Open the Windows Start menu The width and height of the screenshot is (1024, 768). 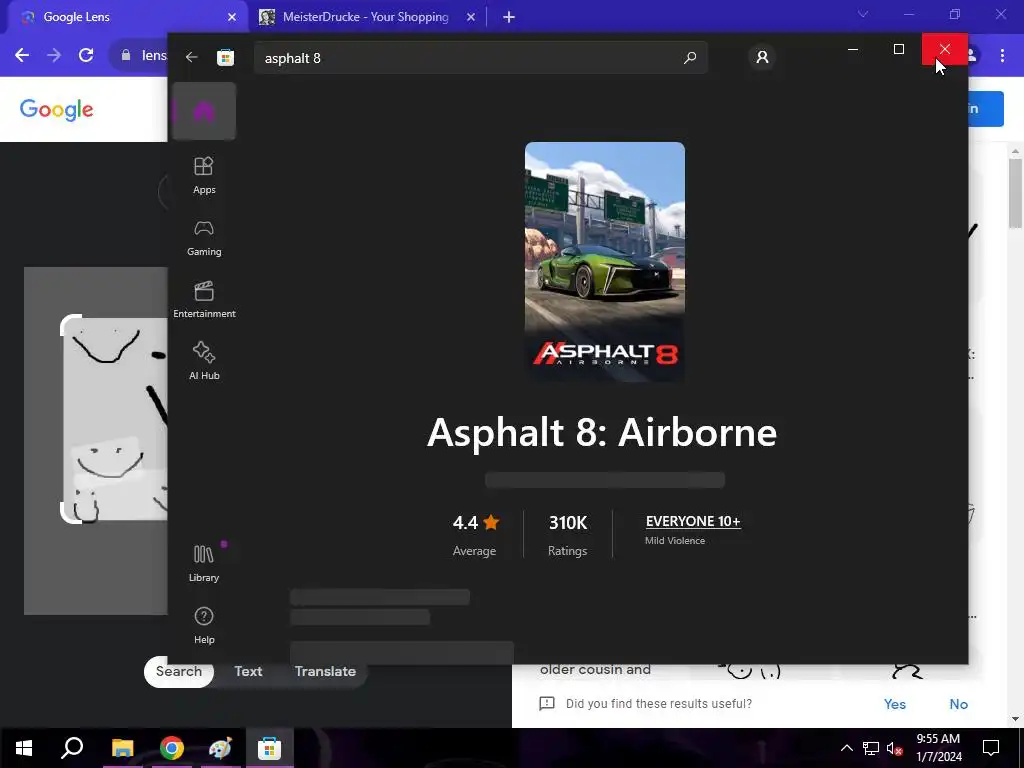coord(24,748)
